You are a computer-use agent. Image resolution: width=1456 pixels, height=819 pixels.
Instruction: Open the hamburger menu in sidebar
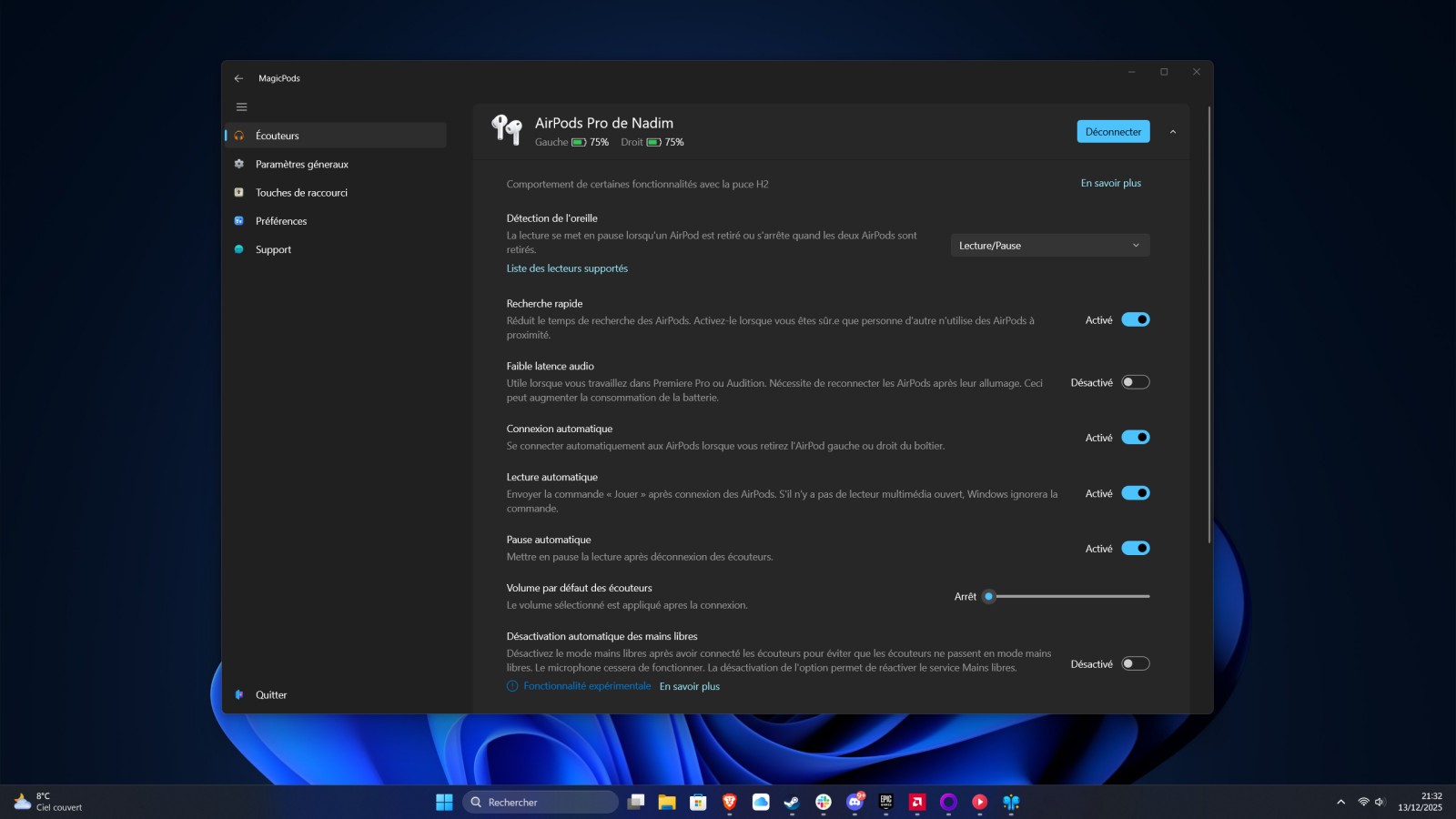(x=241, y=106)
